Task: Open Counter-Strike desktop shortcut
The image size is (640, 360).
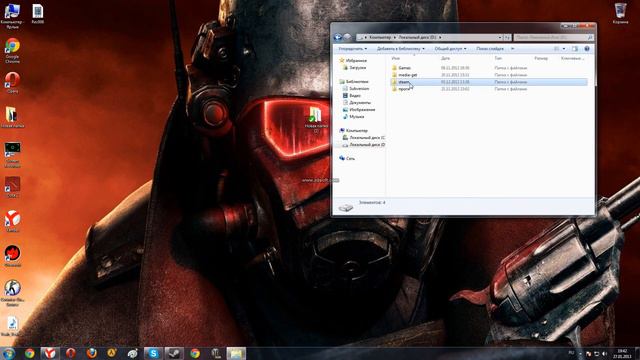Action: 12,293
